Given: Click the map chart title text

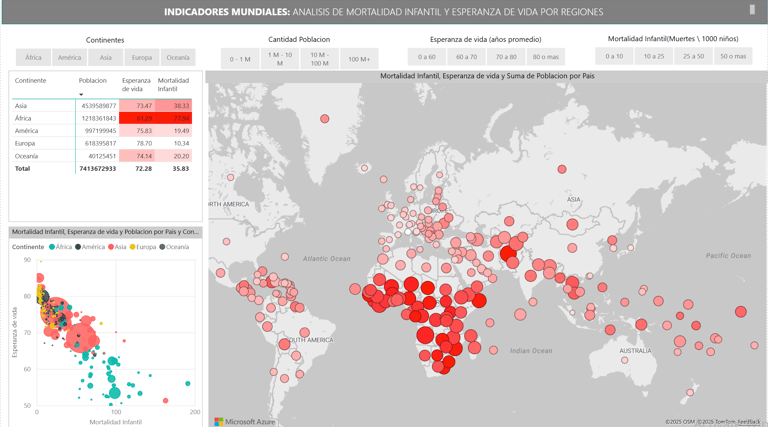Looking at the screenshot, I should [487, 76].
